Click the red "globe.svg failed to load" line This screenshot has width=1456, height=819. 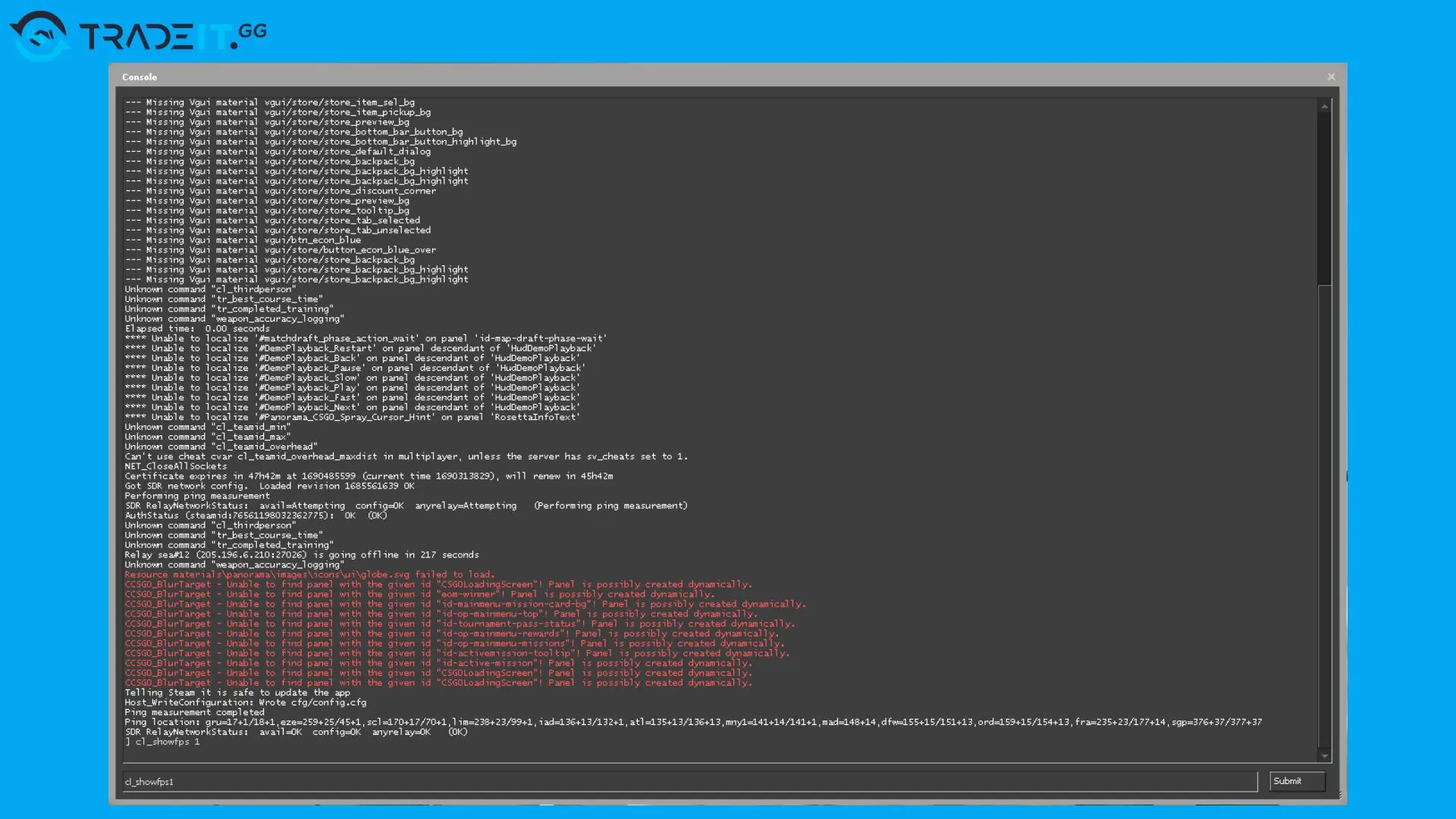tap(309, 574)
